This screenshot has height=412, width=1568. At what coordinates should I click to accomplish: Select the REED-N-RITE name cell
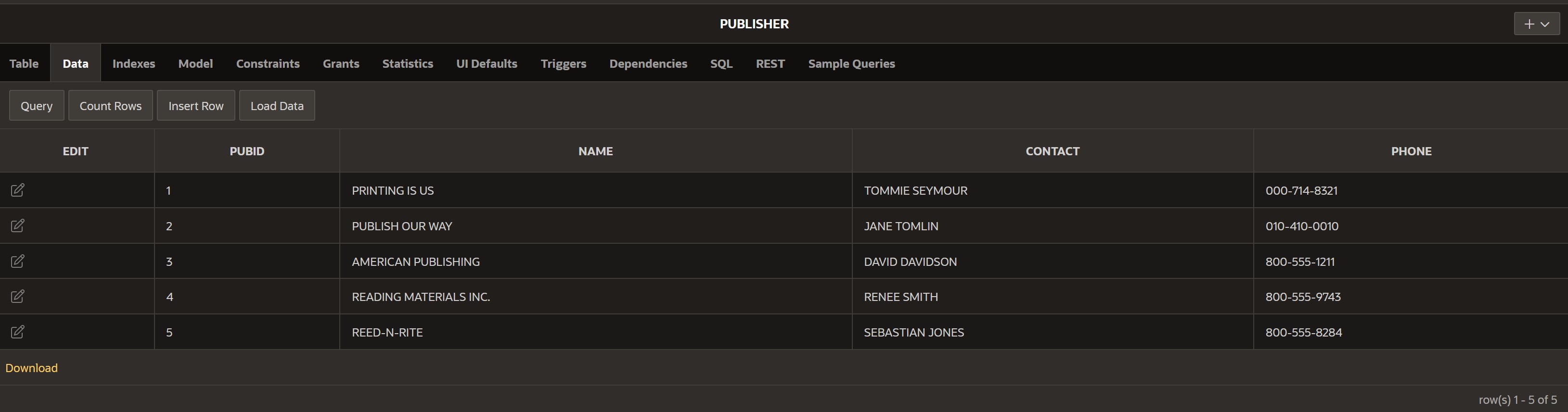pos(595,332)
